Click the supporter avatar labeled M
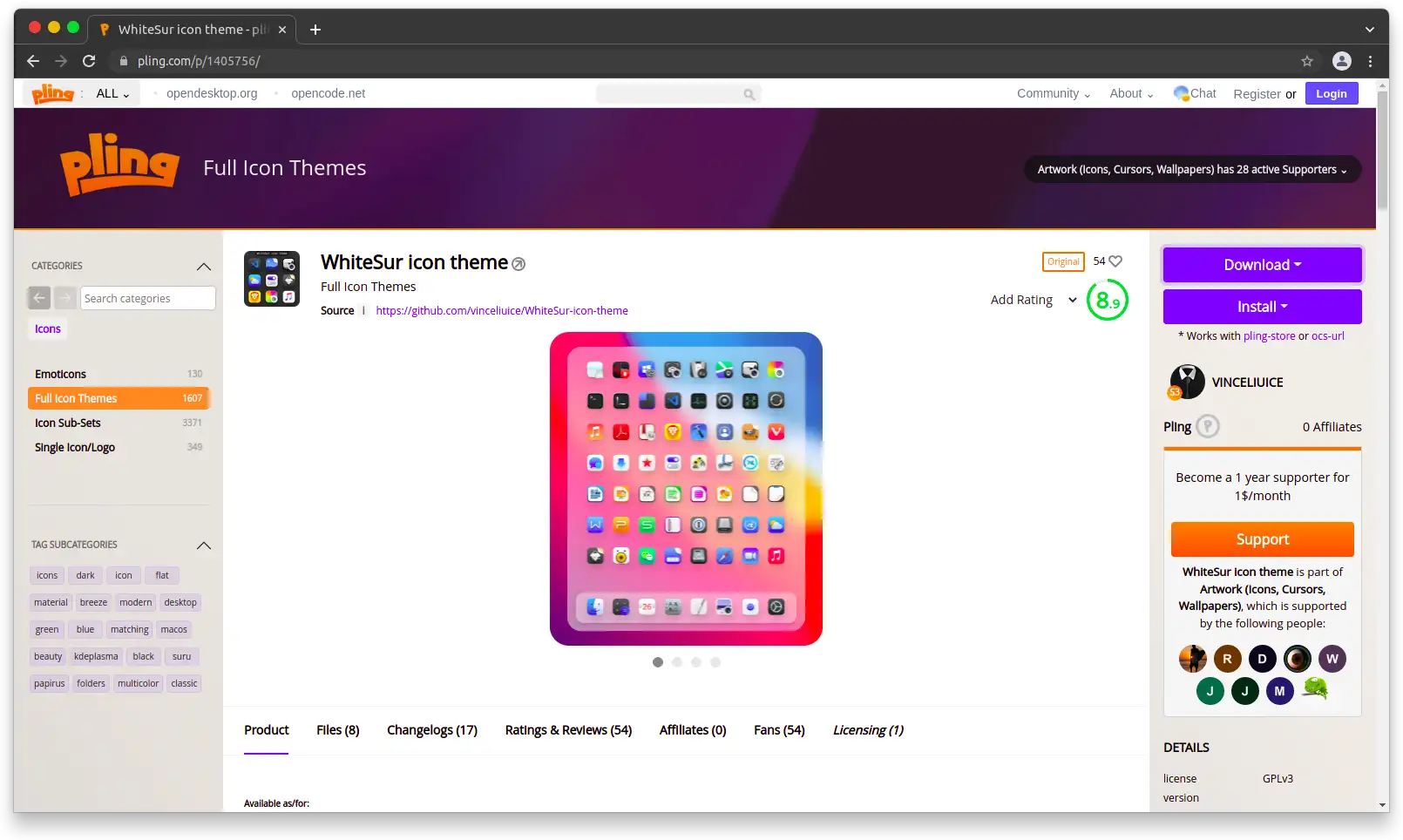Screen dimensions: 1403x840 (1279, 691)
